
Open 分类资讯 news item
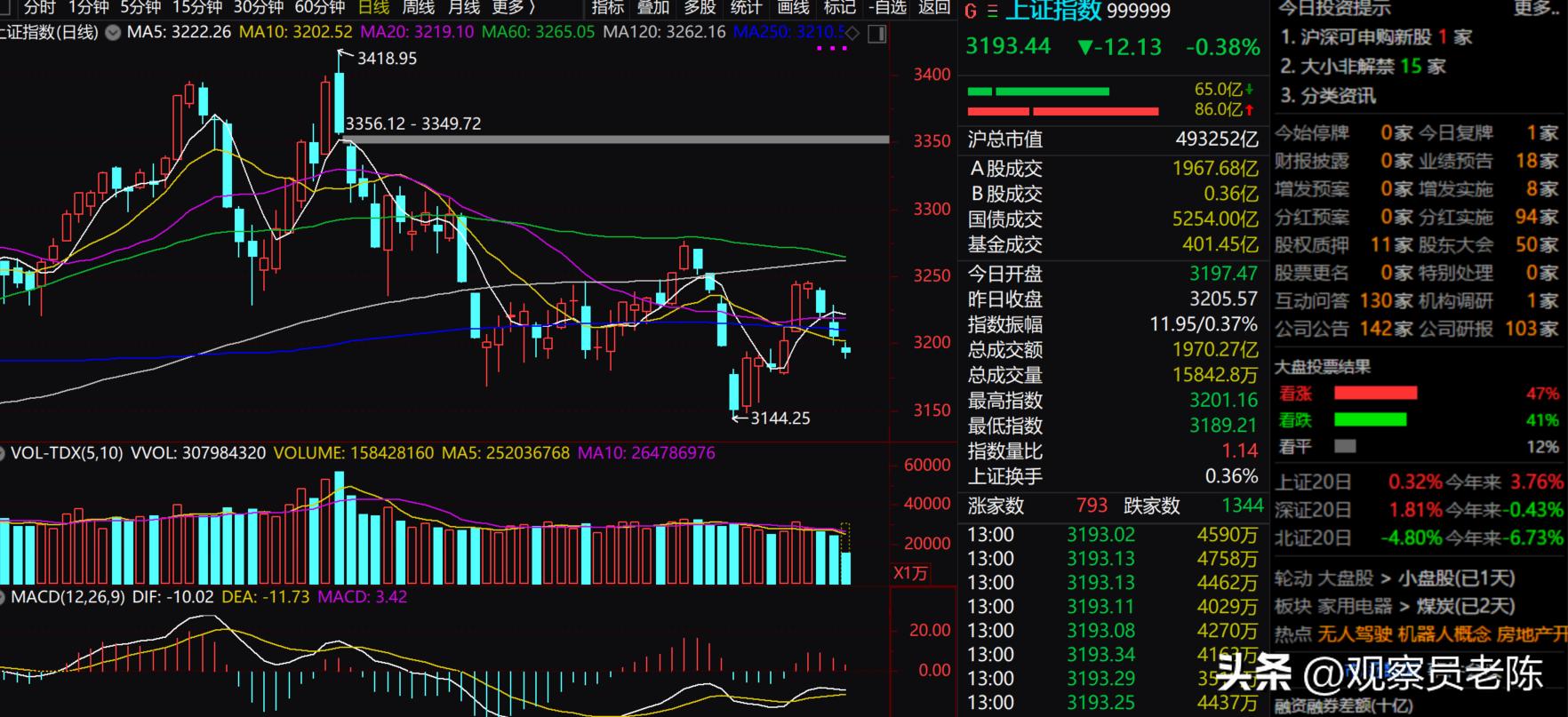pos(1328,96)
